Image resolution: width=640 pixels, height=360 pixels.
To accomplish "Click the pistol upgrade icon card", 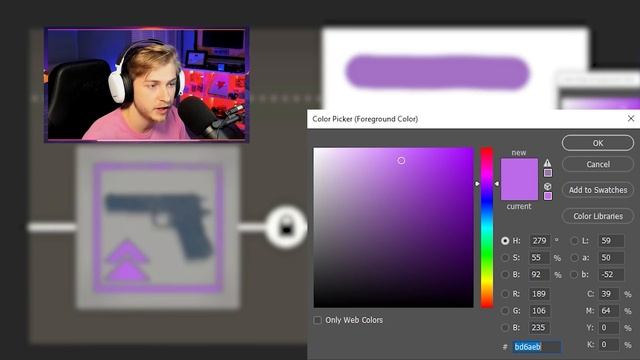I will point(158,227).
